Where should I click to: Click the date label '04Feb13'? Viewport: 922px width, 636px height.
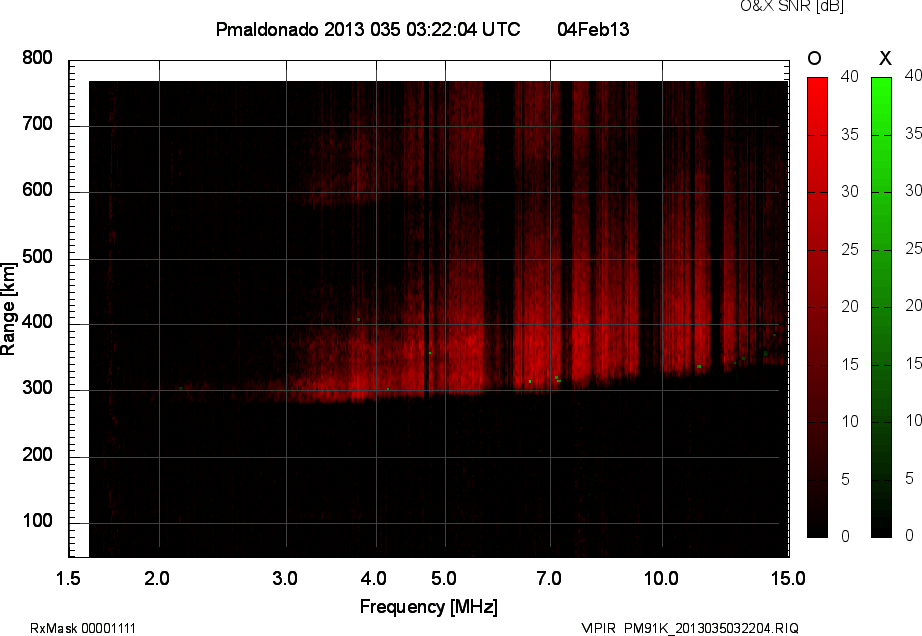point(593,29)
